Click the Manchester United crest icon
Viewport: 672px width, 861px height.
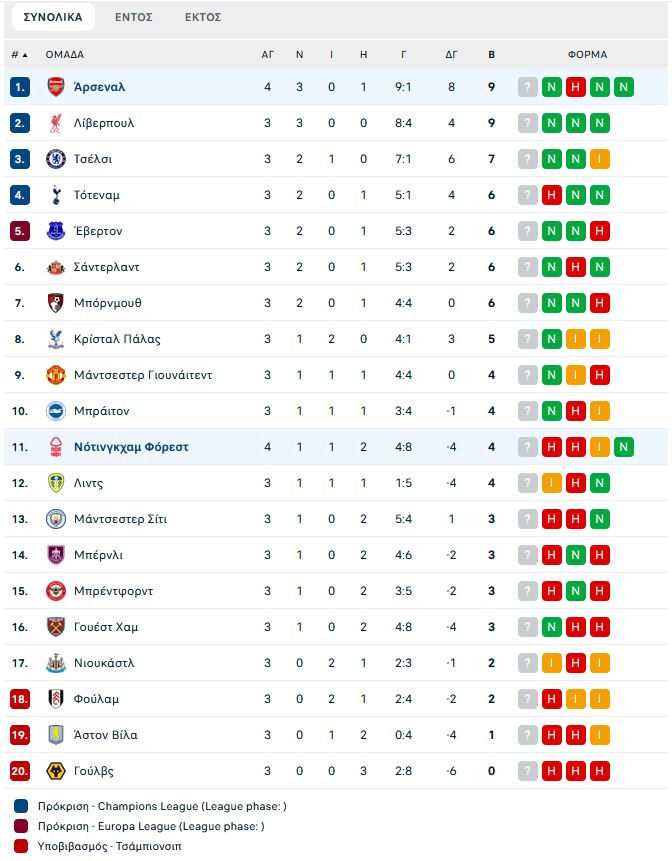pos(55,375)
